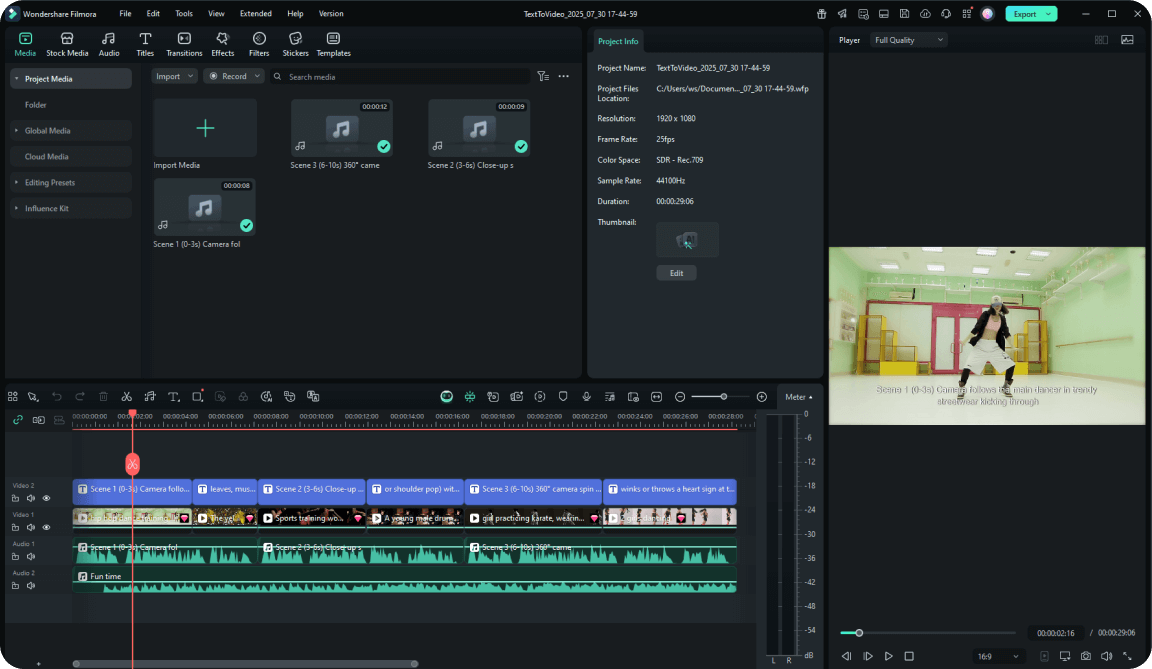Open the Filters tab
The width and height of the screenshot is (1152, 669).
pyautogui.click(x=259, y=44)
